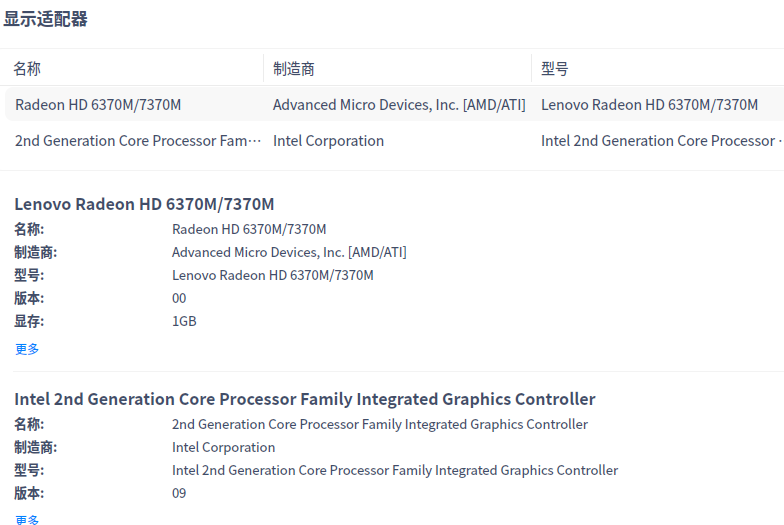Image resolution: width=784 pixels, height=525 pixels.
Task: Click the bold Intel Integrated Graphics Controller heading
Action: click(x=304, y=399)
